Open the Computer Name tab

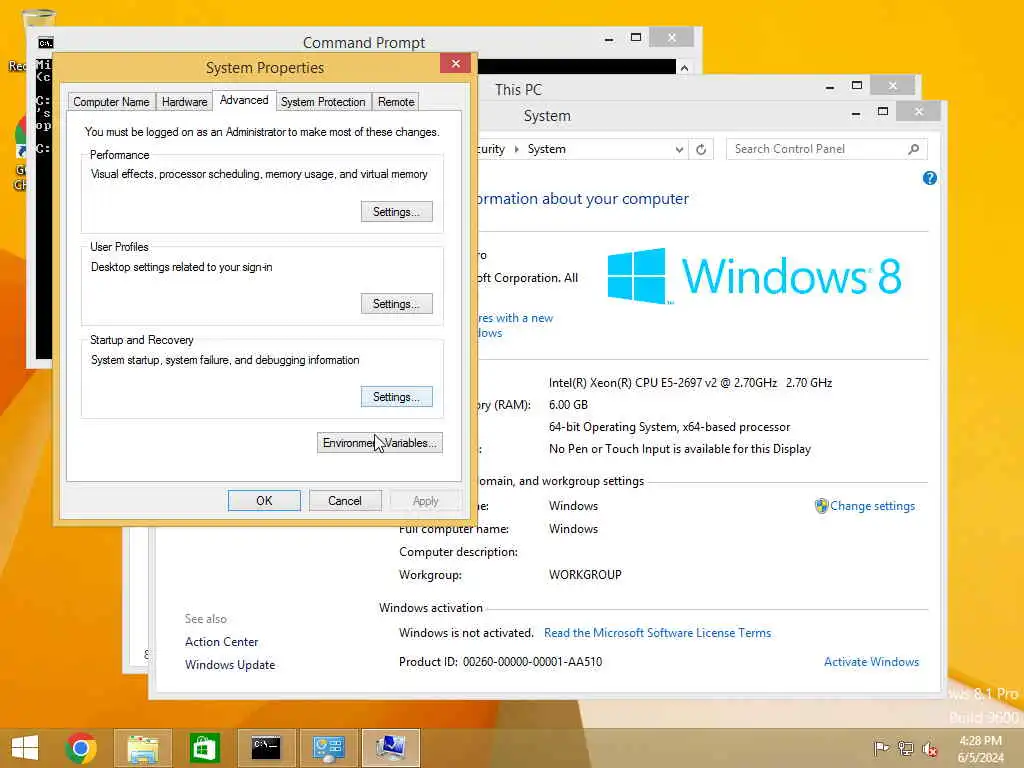click(111, 102)
